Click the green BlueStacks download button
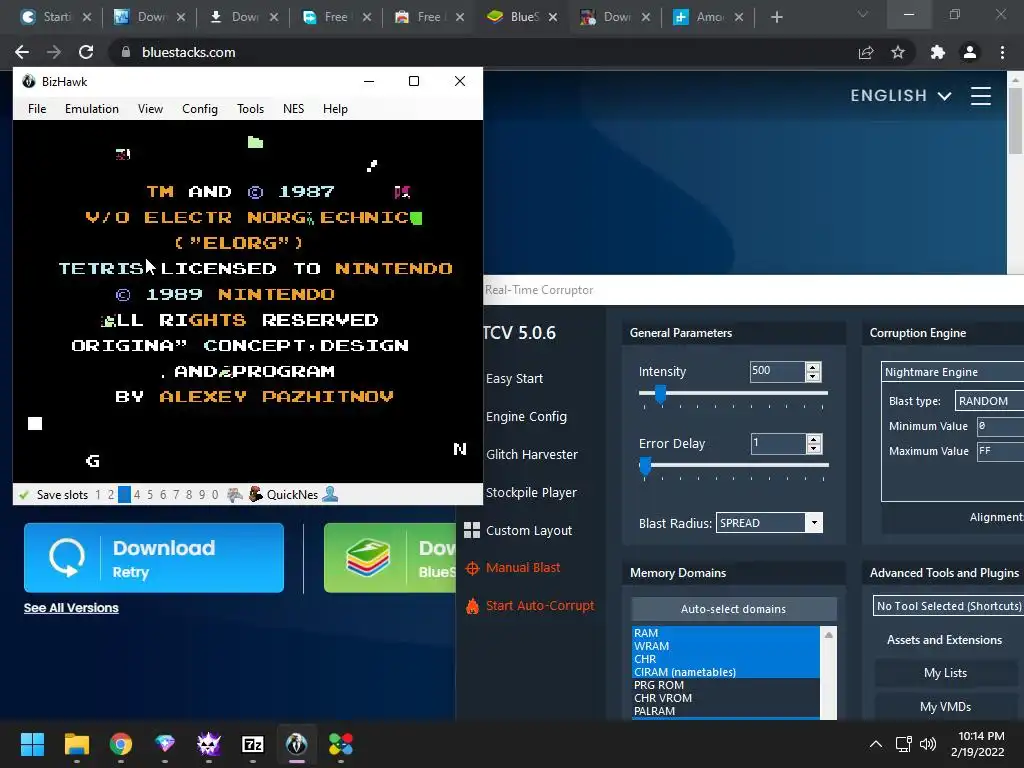This screenshot has height=768, width=1024. click(390, 558)
